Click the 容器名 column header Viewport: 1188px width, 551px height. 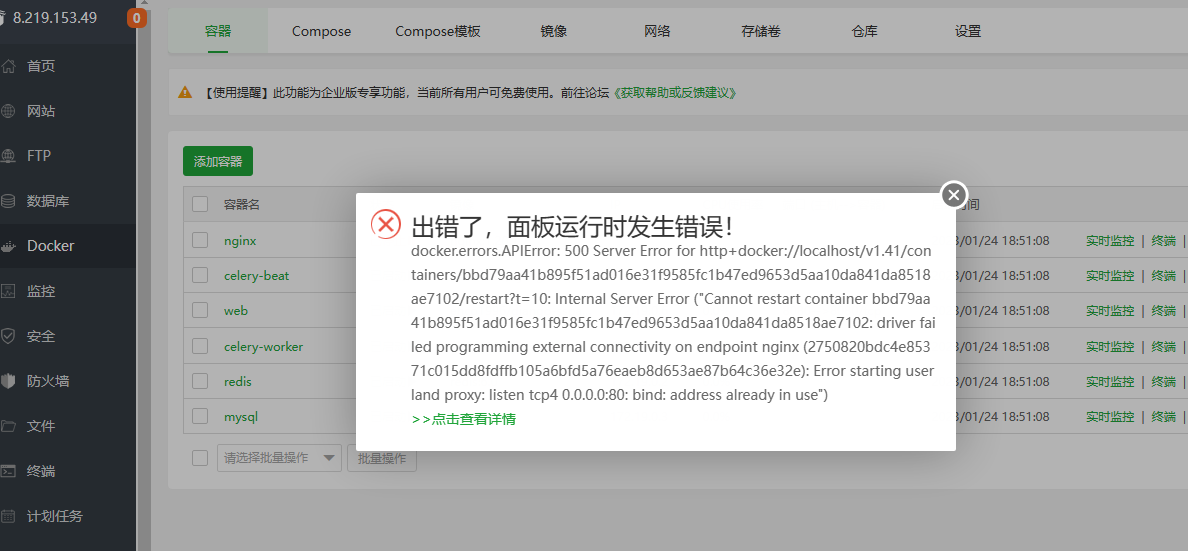tap(242, 205)
